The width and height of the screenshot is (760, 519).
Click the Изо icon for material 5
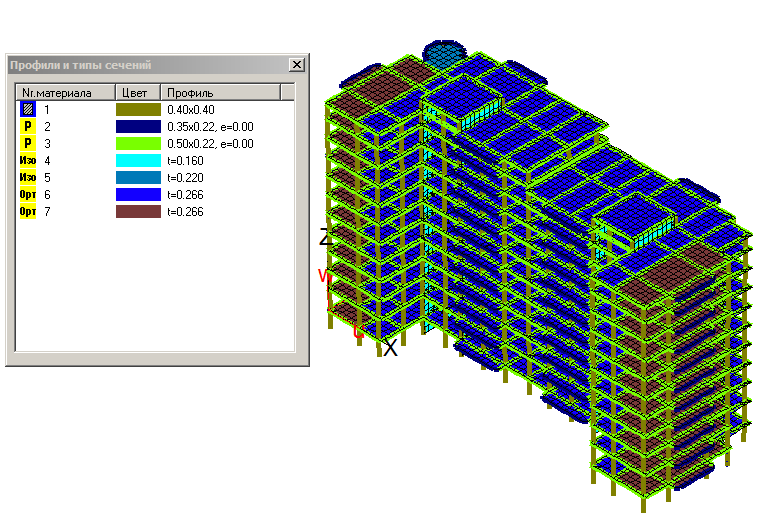tap(28, 177)
